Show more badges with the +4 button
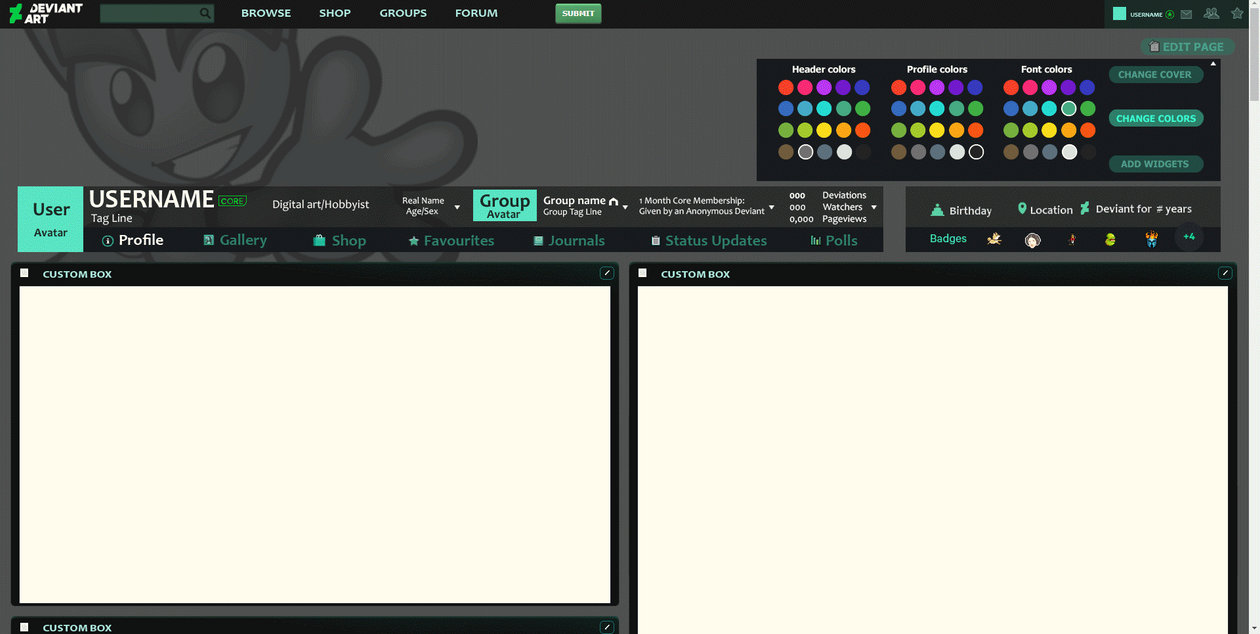 click(x=1189, y=238)
